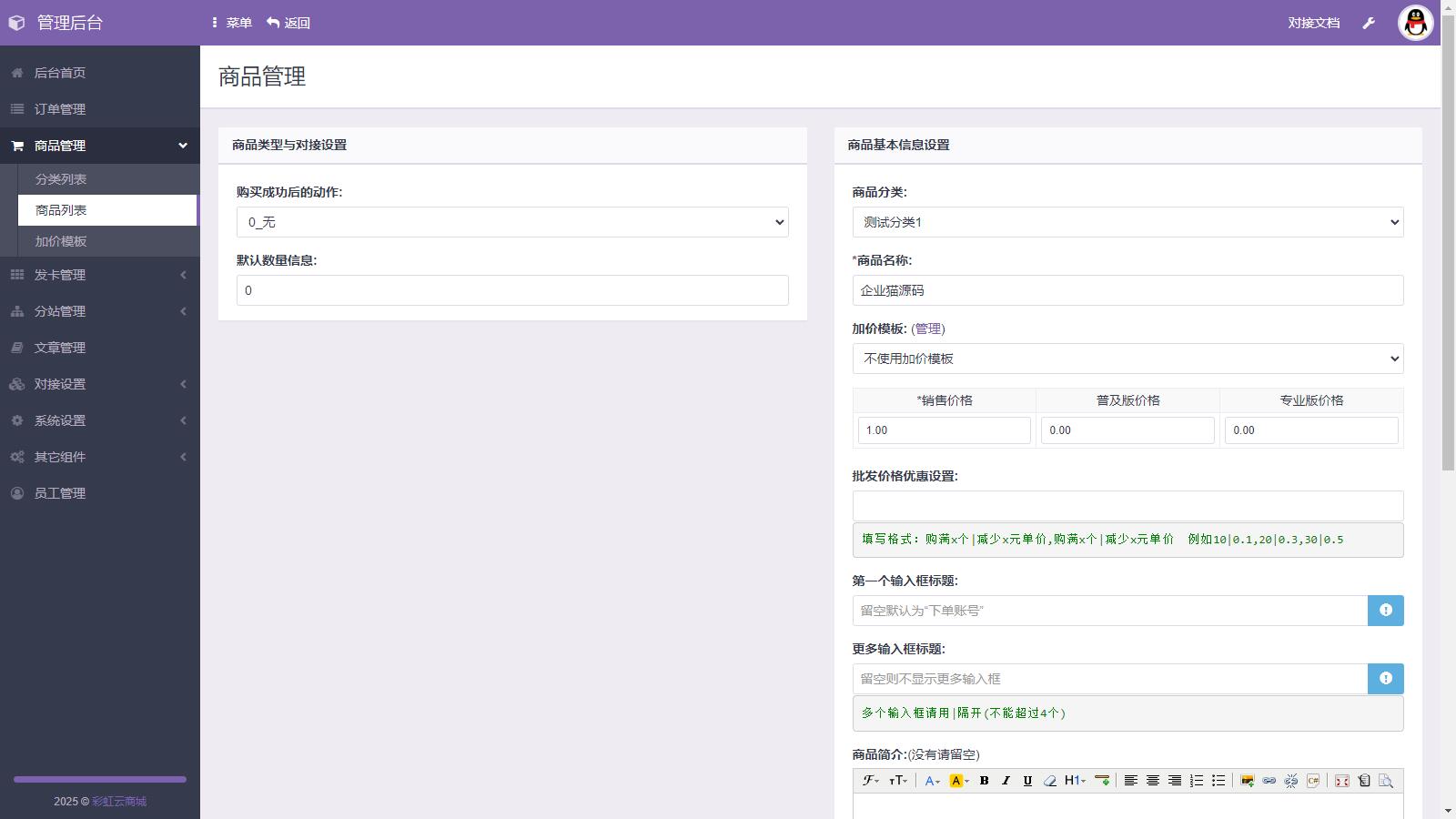Click the 销售价格 input field

tap(944, 430)
